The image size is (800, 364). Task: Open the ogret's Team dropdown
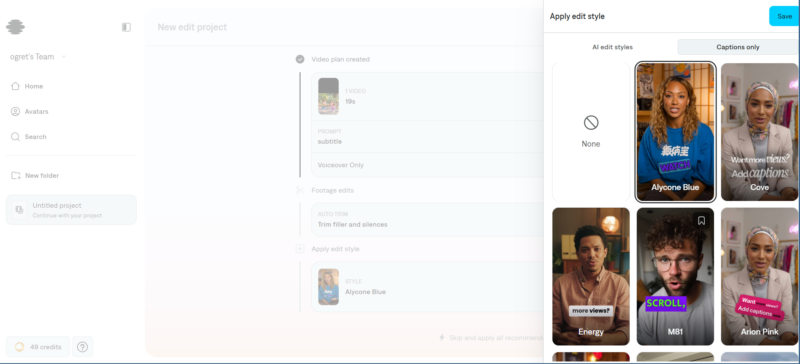(38, 57)
